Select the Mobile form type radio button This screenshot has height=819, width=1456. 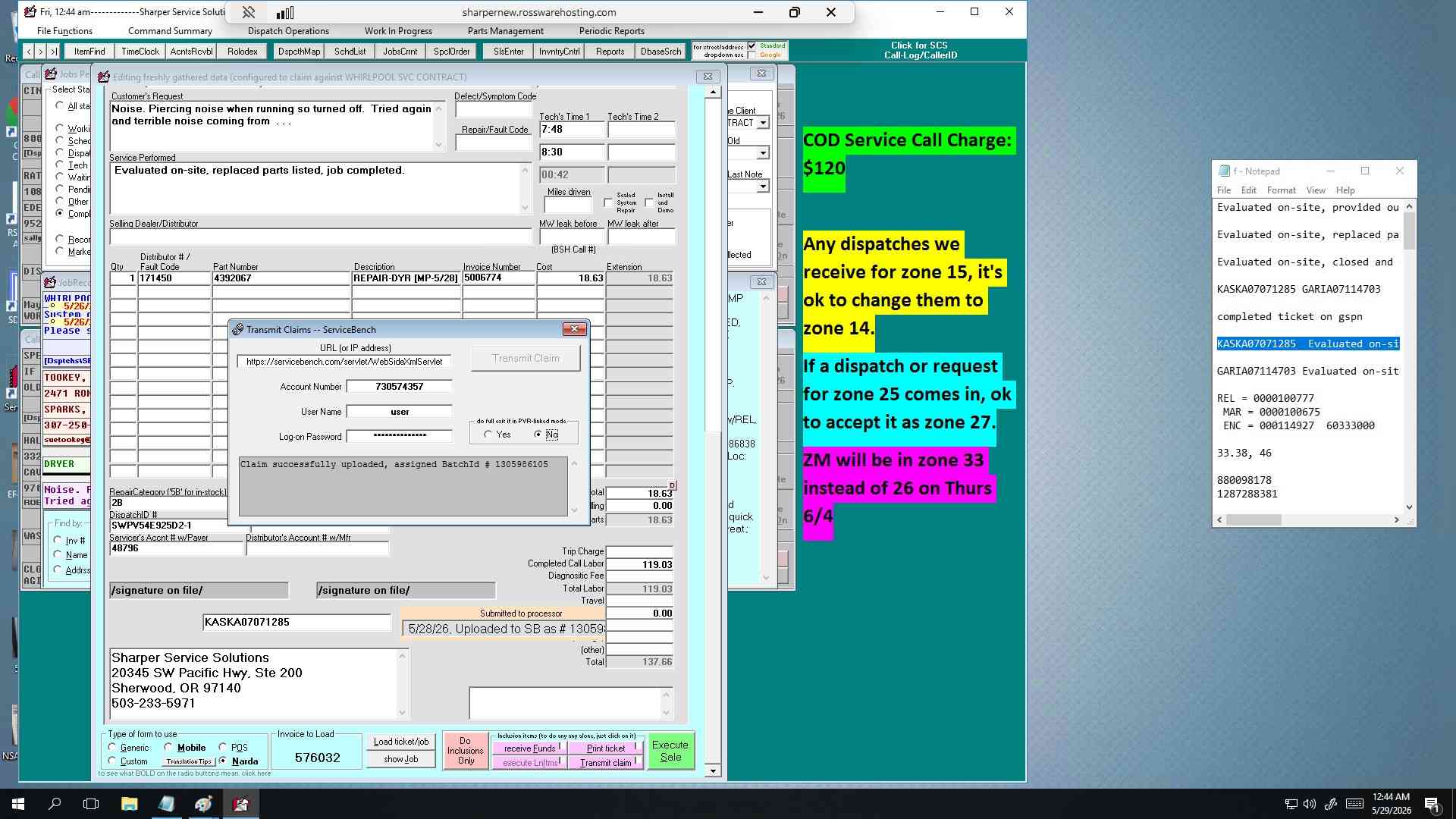(168, 747)
